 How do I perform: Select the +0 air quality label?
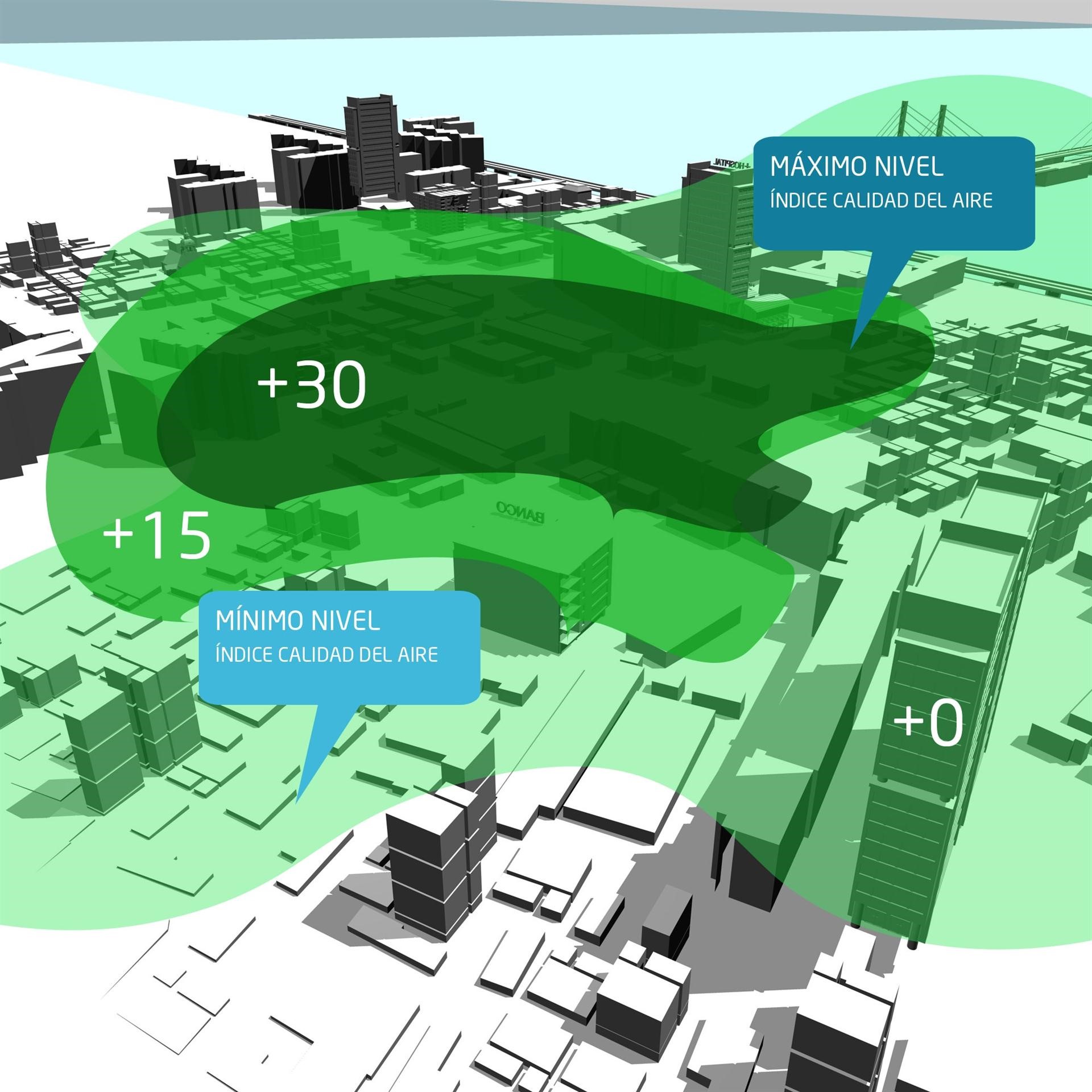(928, 723)
